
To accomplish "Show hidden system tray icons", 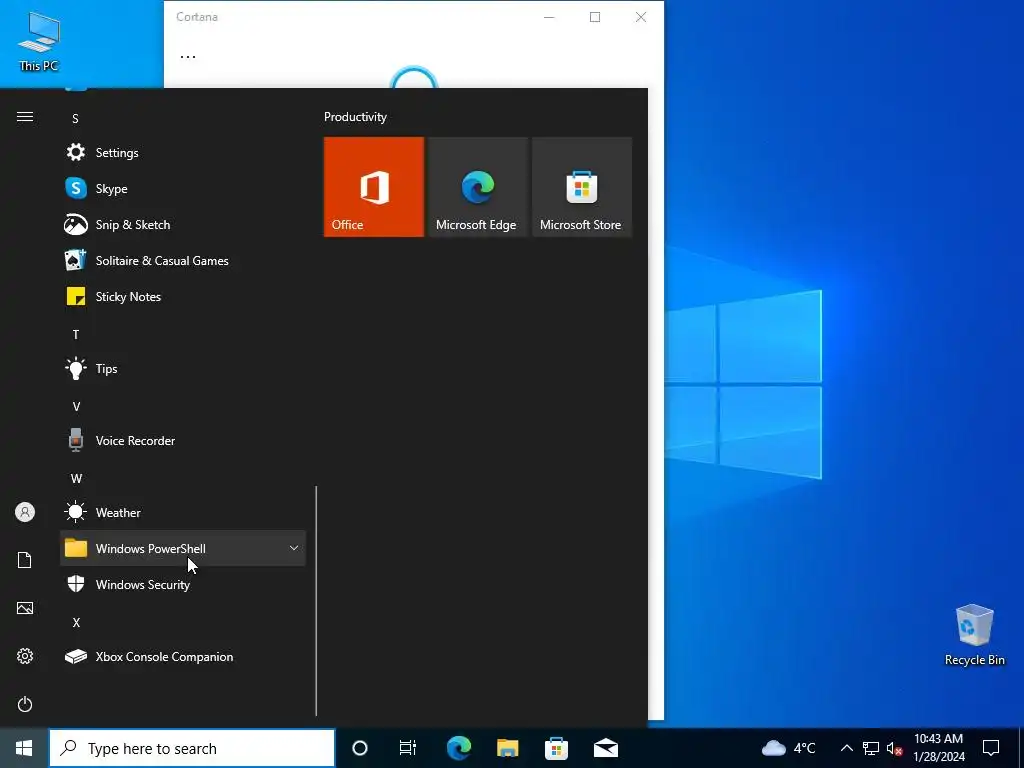I will (x=846, y=748).
